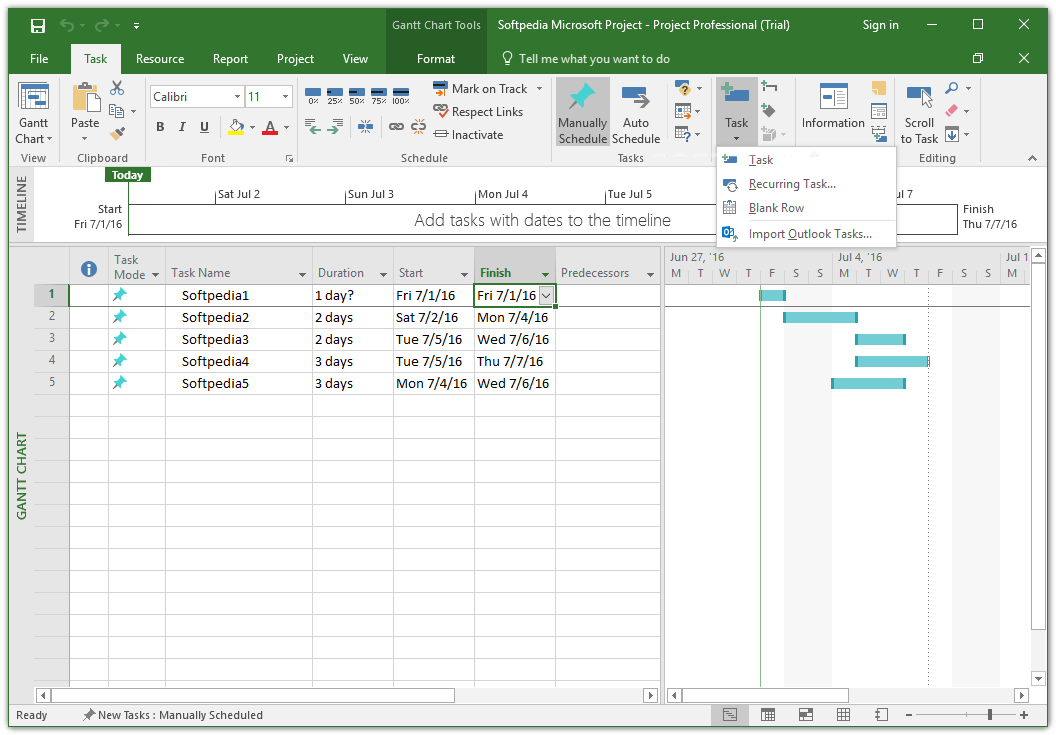Choose Recurring Task... from the menu
Image resolution: width=1056 pixels, height=735 pixels.
806,184
